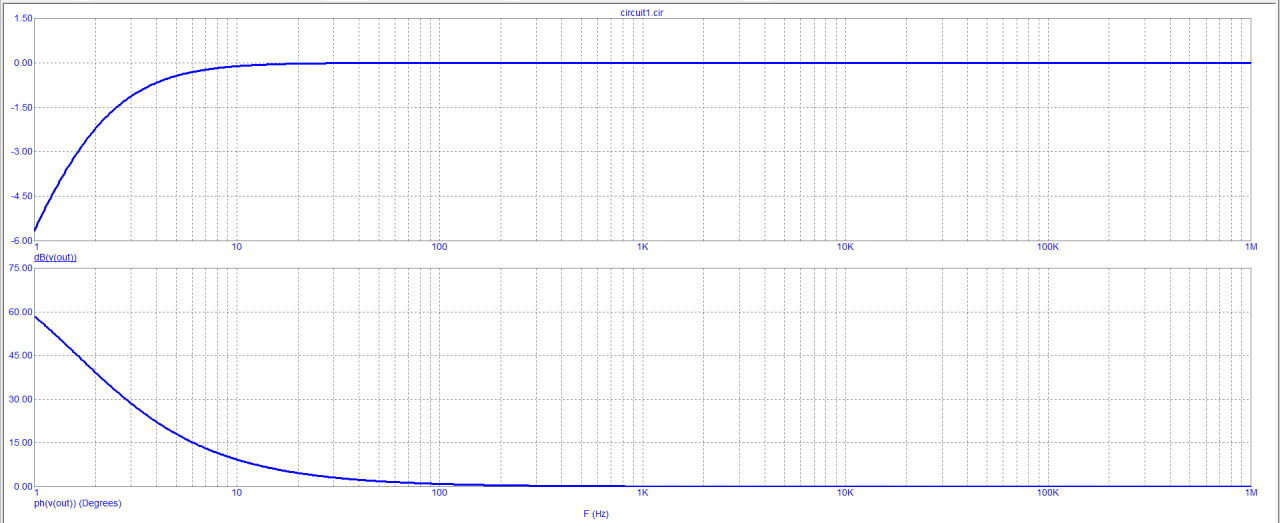Click the 1K frequency label under phase plot
Image resolution: width=1280 pixels, height=523 pixels.
click(642, 493)
